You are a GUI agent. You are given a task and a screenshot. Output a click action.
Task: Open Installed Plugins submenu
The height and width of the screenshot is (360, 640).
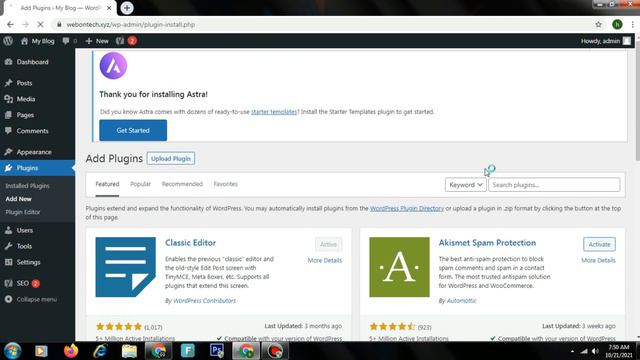click(27, 186)
